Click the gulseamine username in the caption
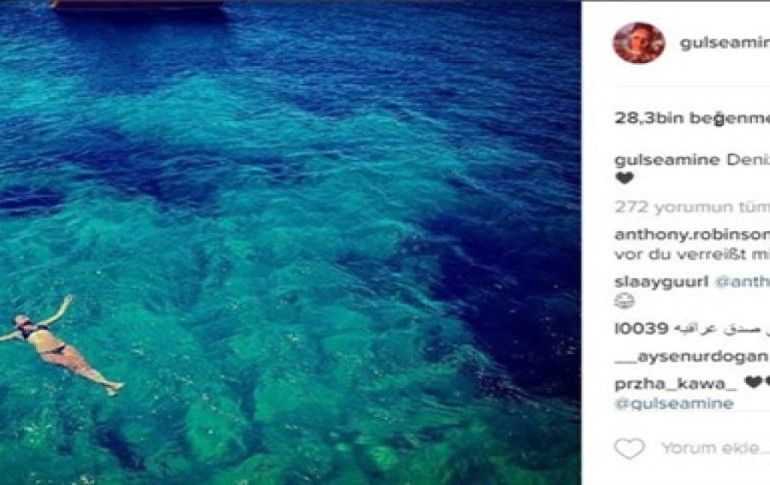This screenshot has height=485, width=770. [667, 160]
